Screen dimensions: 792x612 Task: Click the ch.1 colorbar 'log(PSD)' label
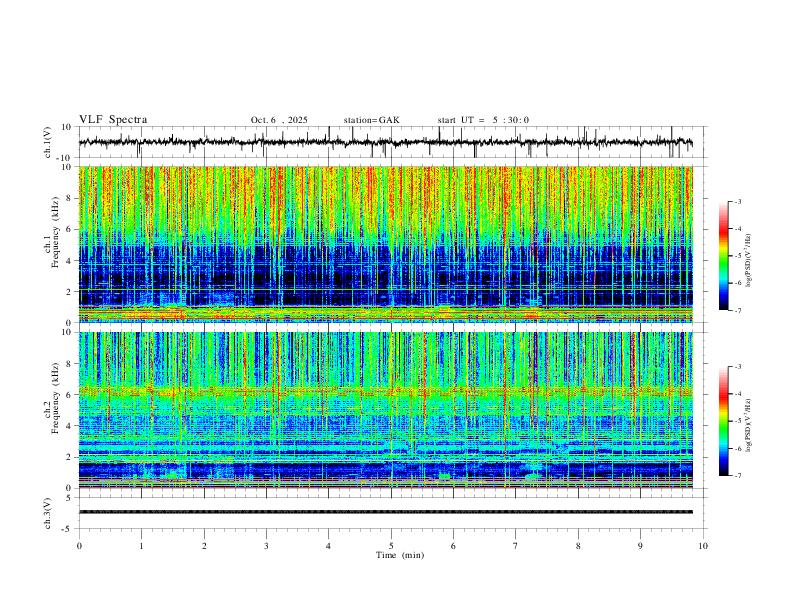tap(748, 261)
